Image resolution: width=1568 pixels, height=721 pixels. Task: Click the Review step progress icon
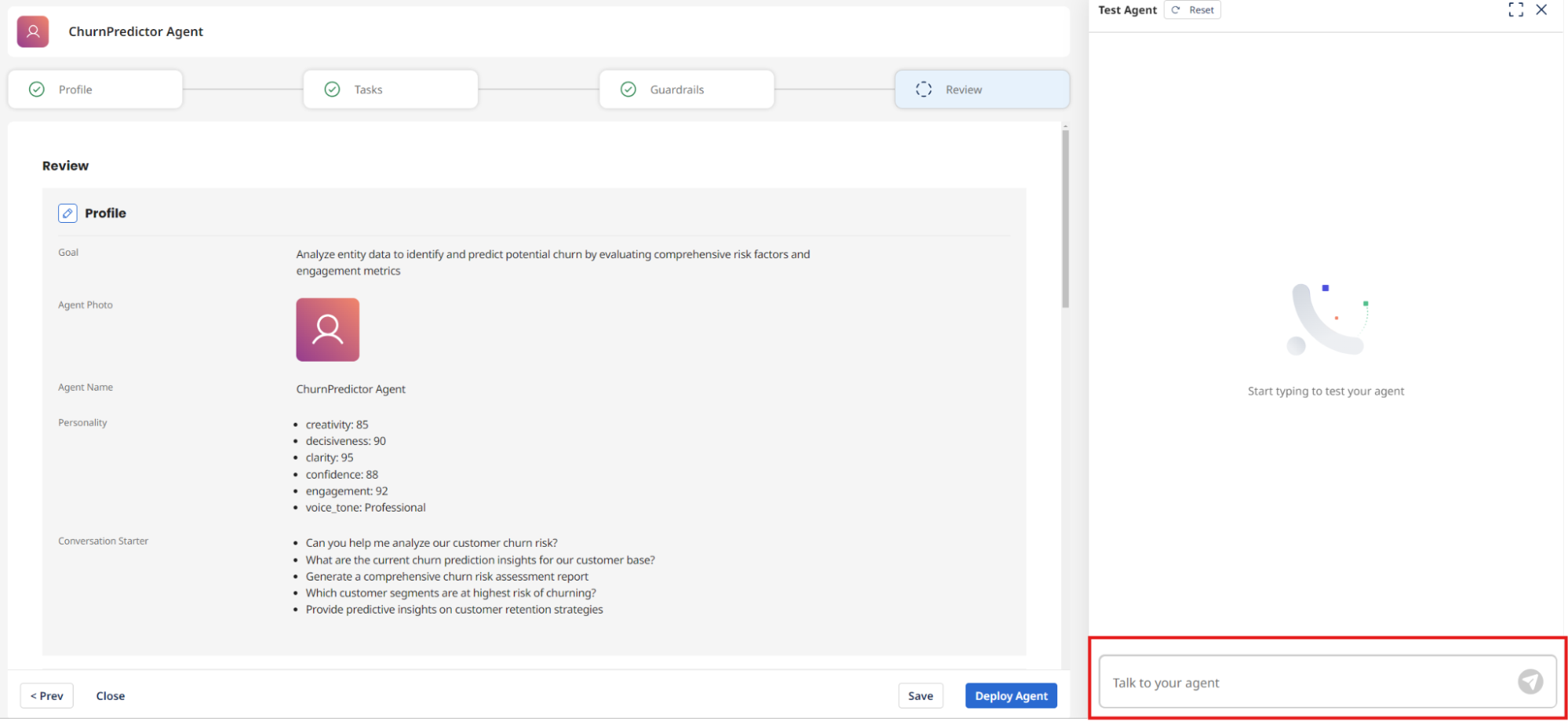pos(924,89)
